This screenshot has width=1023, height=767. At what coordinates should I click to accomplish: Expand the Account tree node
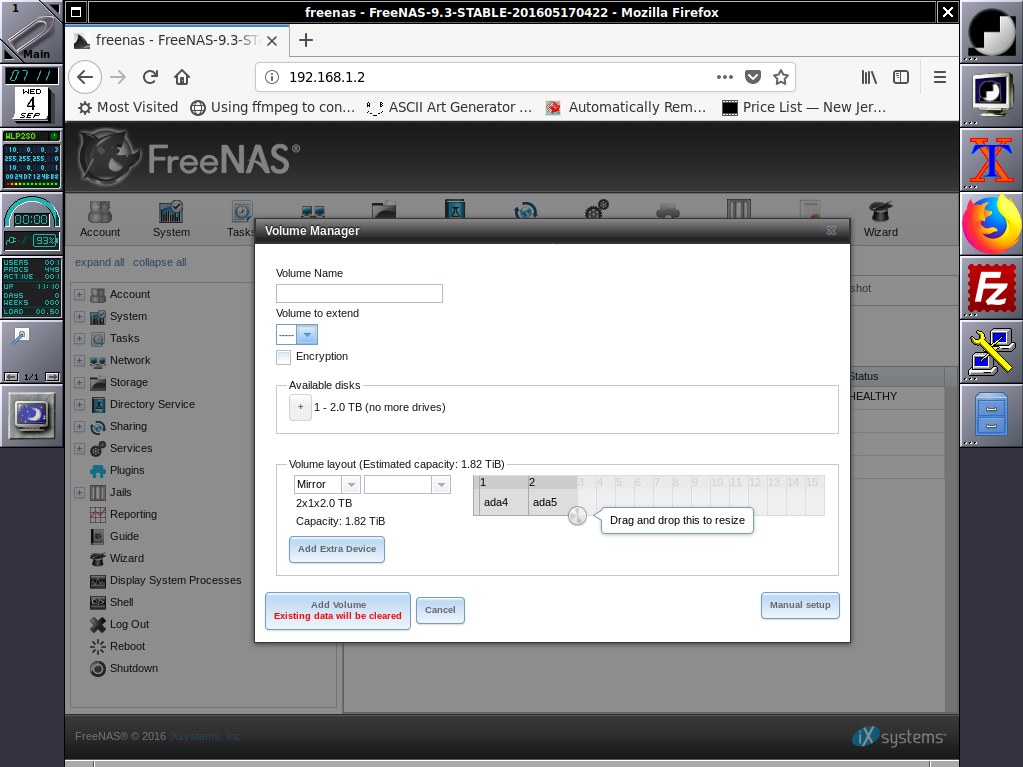point(80,295)
